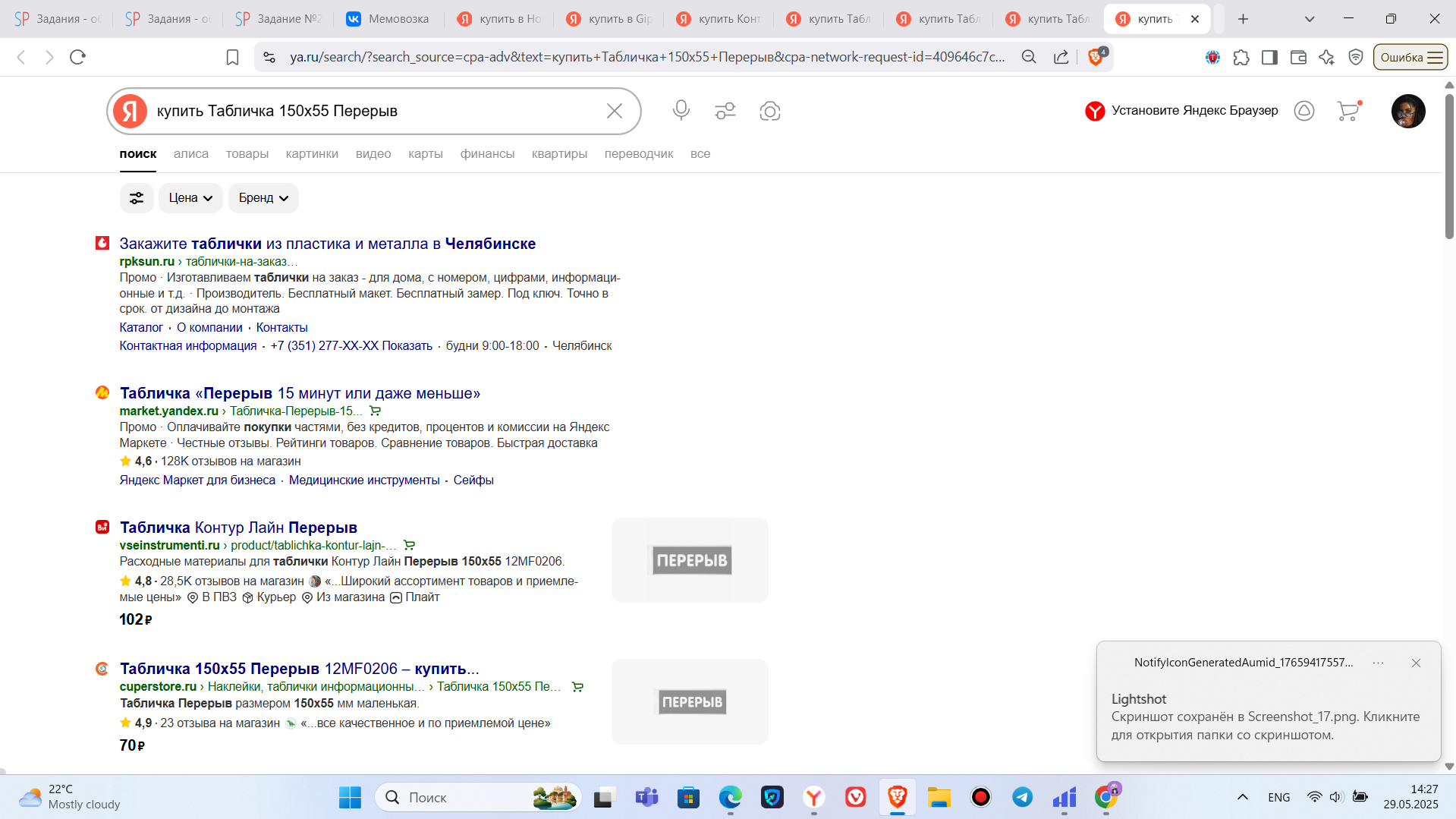
Task: Open notification options three dots
Action: 1378,663
